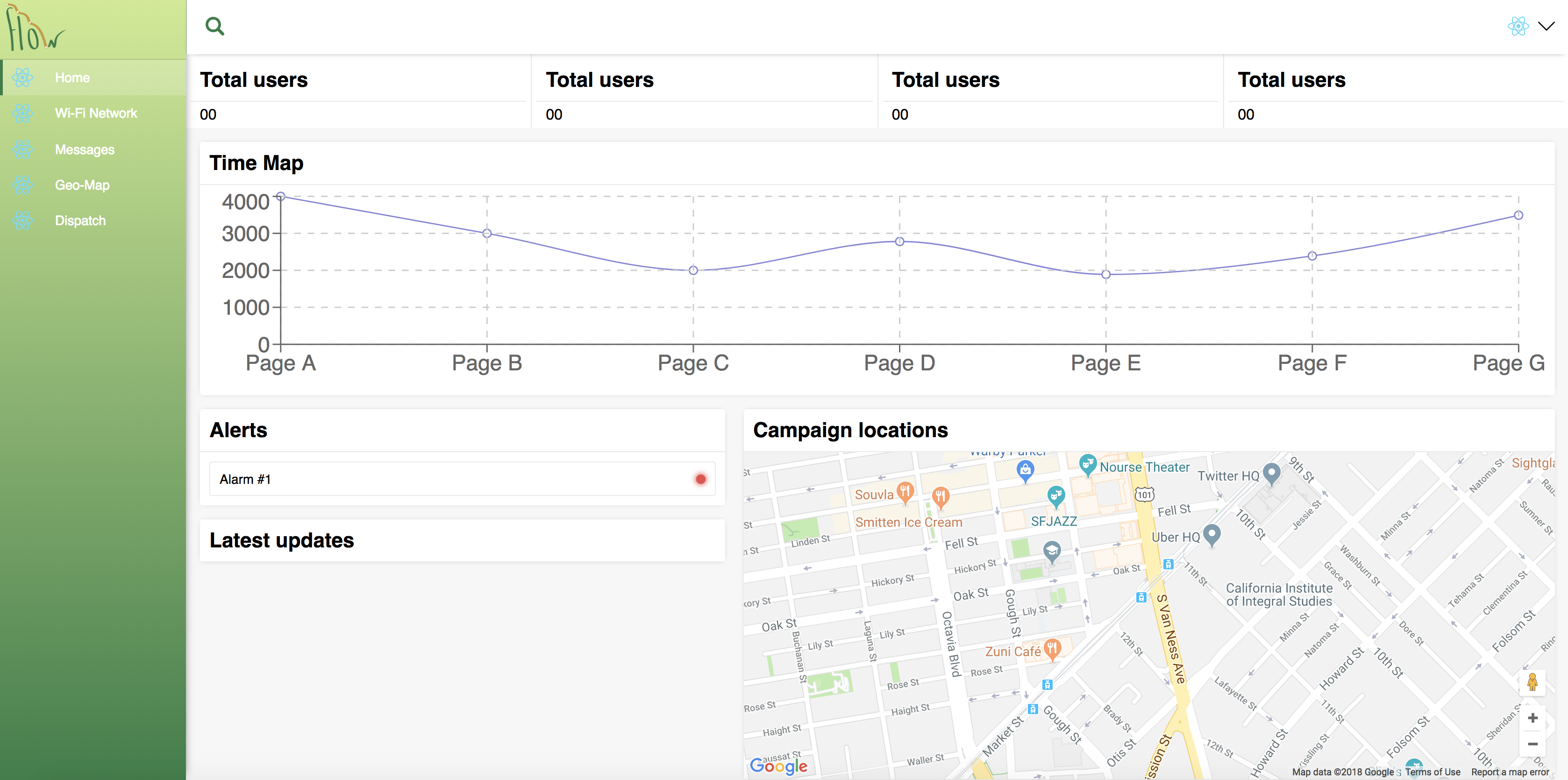Click the Report a map error link
This screenshot has width=1568, height=780.
(x=1510, y=772)
